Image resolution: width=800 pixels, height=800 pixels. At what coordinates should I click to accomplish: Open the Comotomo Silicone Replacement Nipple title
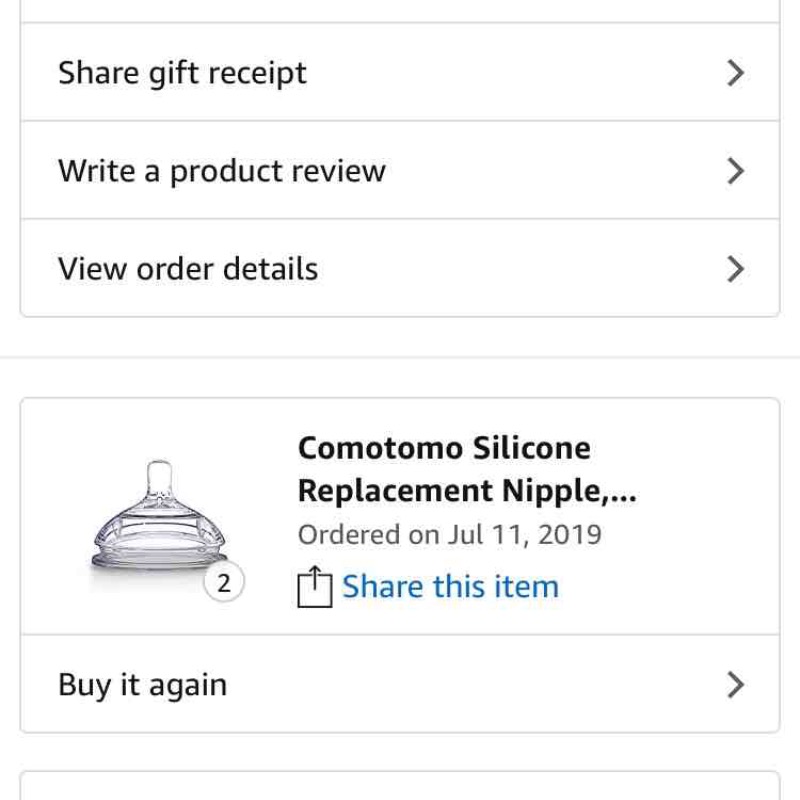click(x=467, y=469)
